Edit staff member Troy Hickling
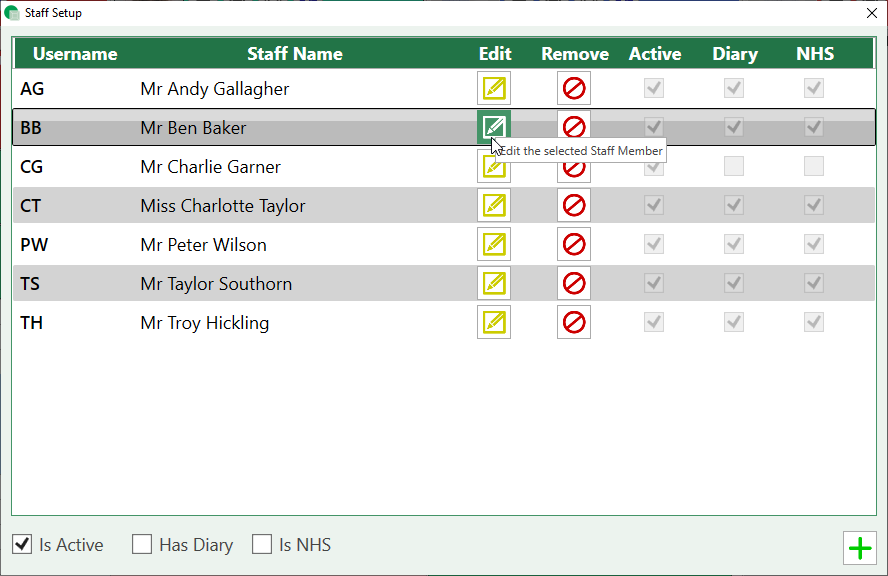 pyautogui.click(x=494, y=323)
